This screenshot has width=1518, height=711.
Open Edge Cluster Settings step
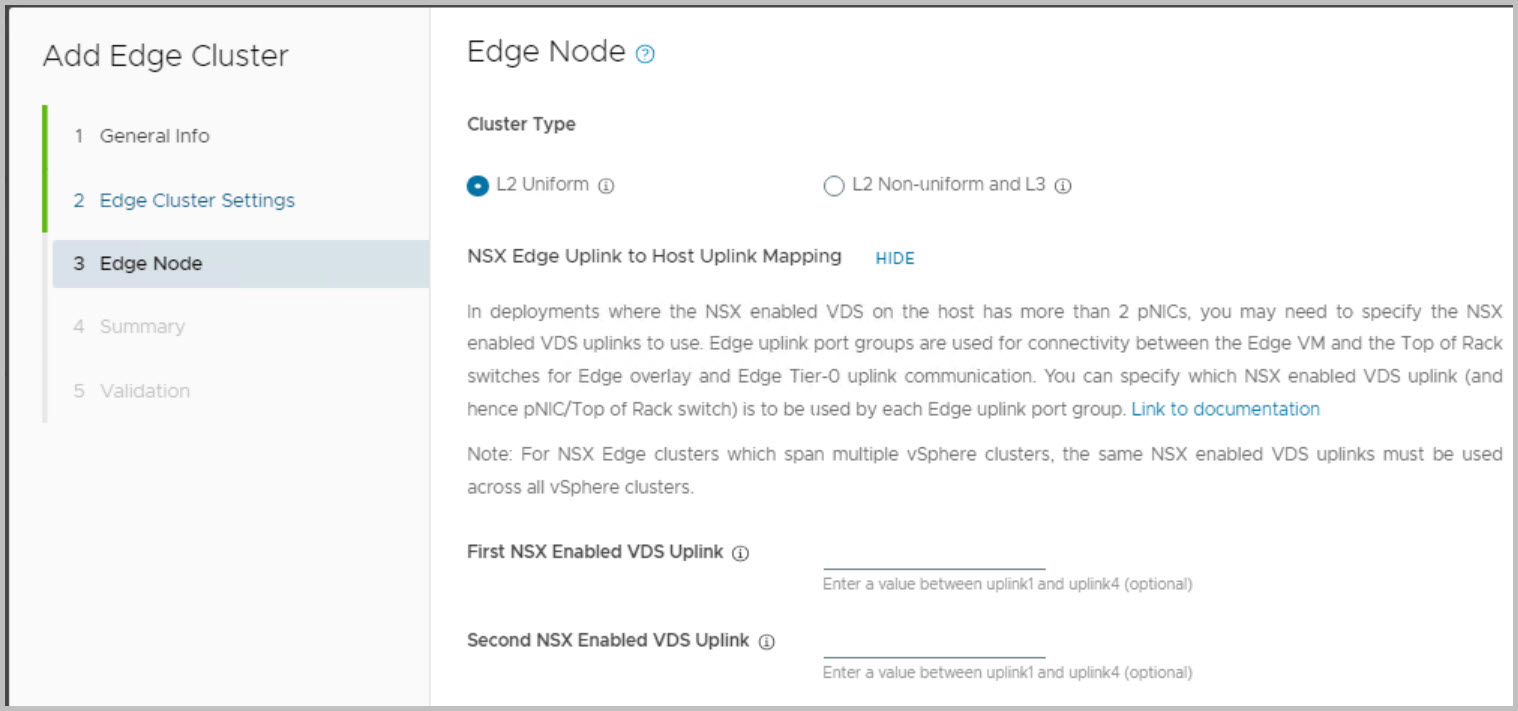(197, 200)
